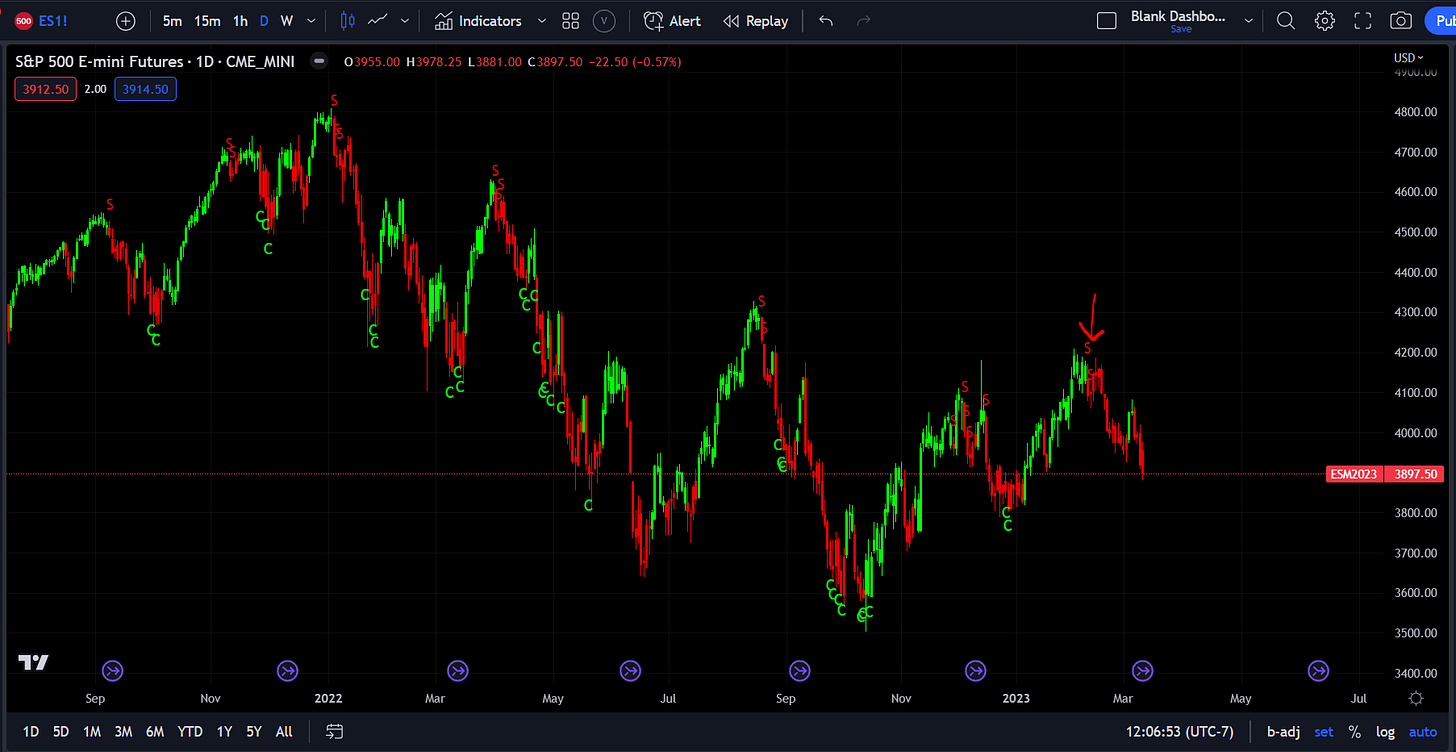Open the indicator templates grid icon

571,20
